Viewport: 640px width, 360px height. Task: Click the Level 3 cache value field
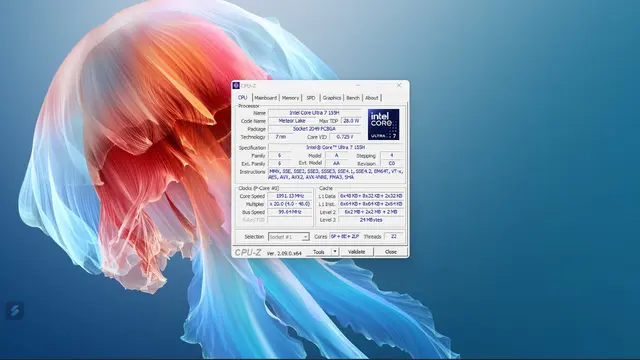click(371, 220)
